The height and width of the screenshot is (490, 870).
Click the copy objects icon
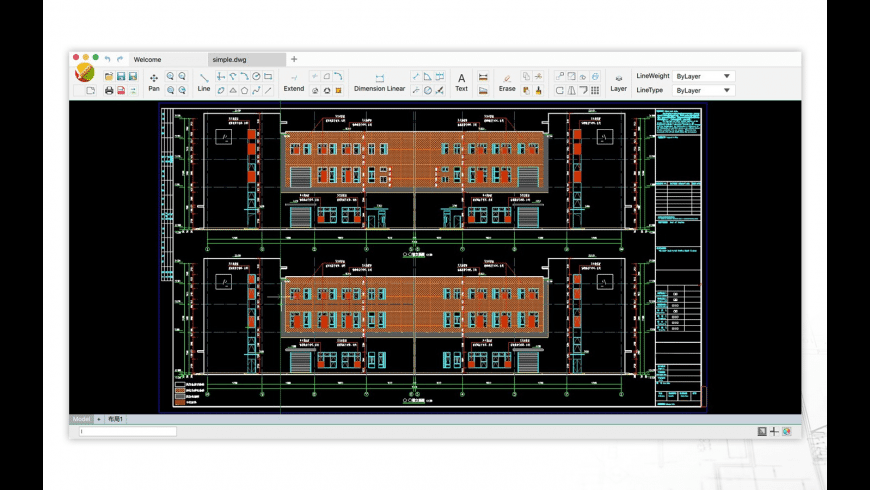coord(526,76)
